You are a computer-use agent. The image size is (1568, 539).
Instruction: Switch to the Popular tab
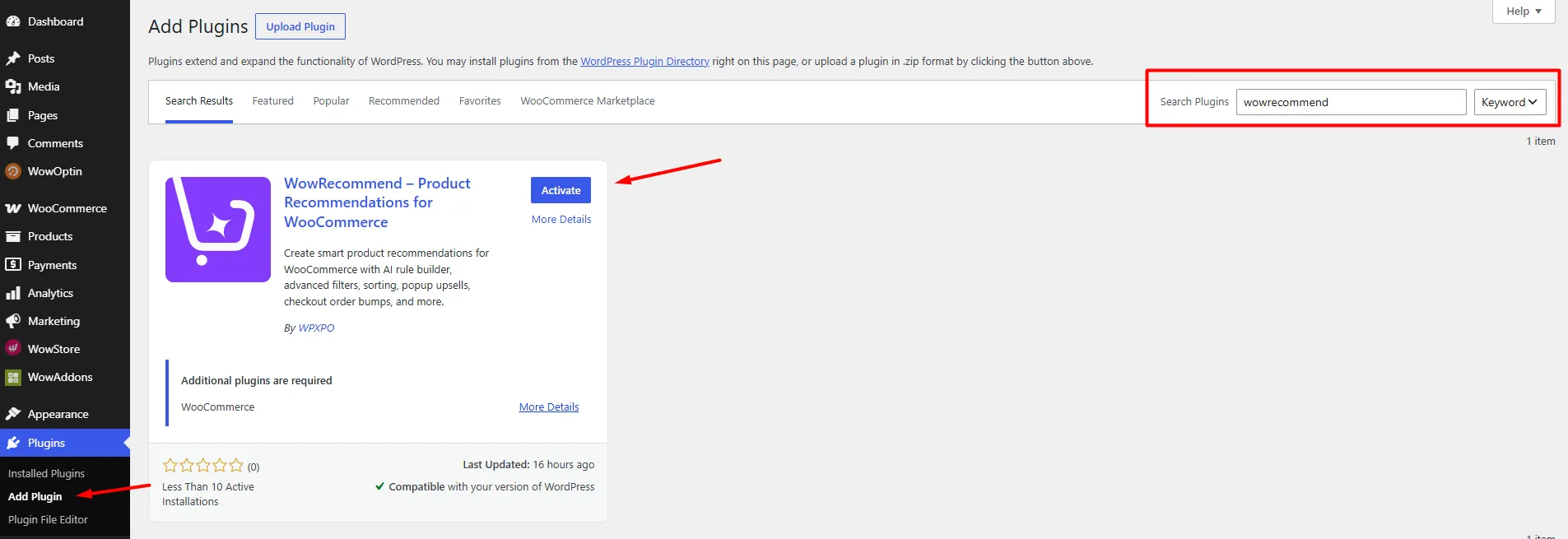coord(331,101)
